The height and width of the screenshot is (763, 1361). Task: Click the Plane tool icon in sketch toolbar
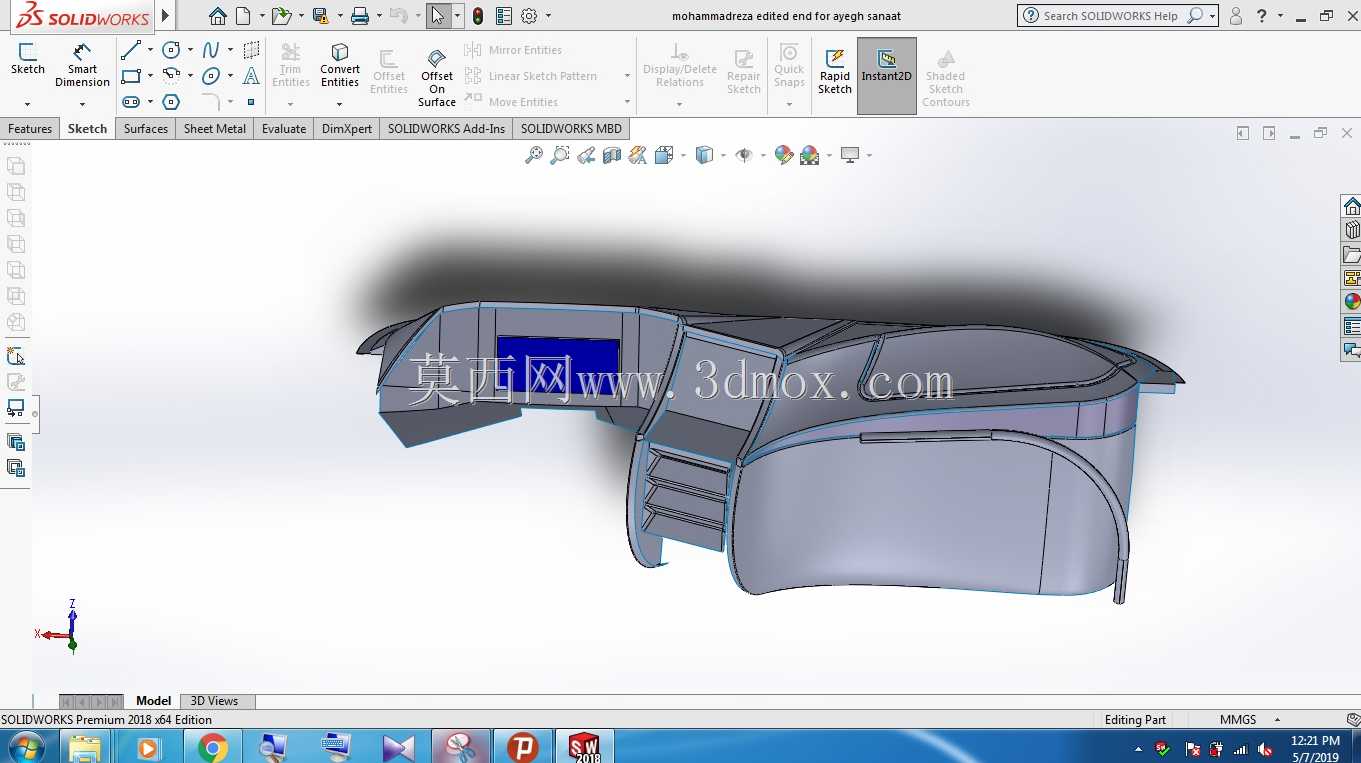click(251, 50)
